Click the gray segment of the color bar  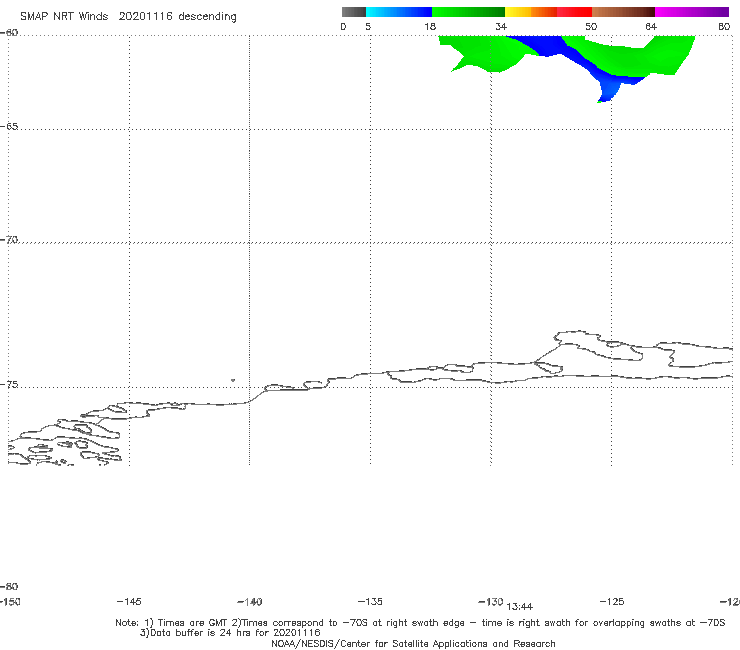point(354,12)
